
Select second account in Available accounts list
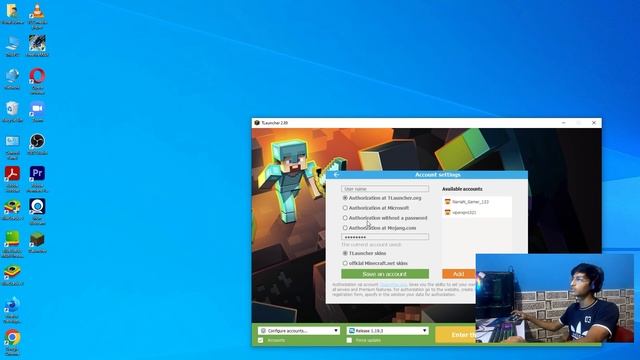[x=477, y=212]
